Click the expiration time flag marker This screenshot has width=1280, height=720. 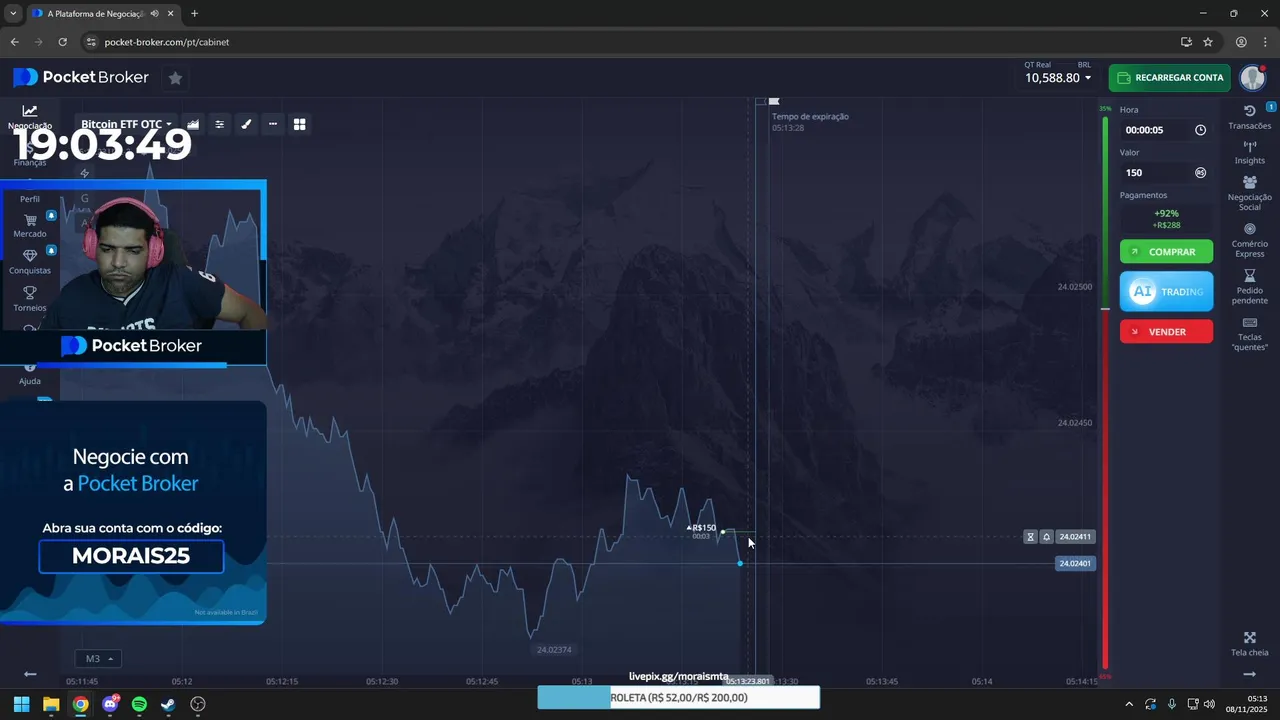773,101
